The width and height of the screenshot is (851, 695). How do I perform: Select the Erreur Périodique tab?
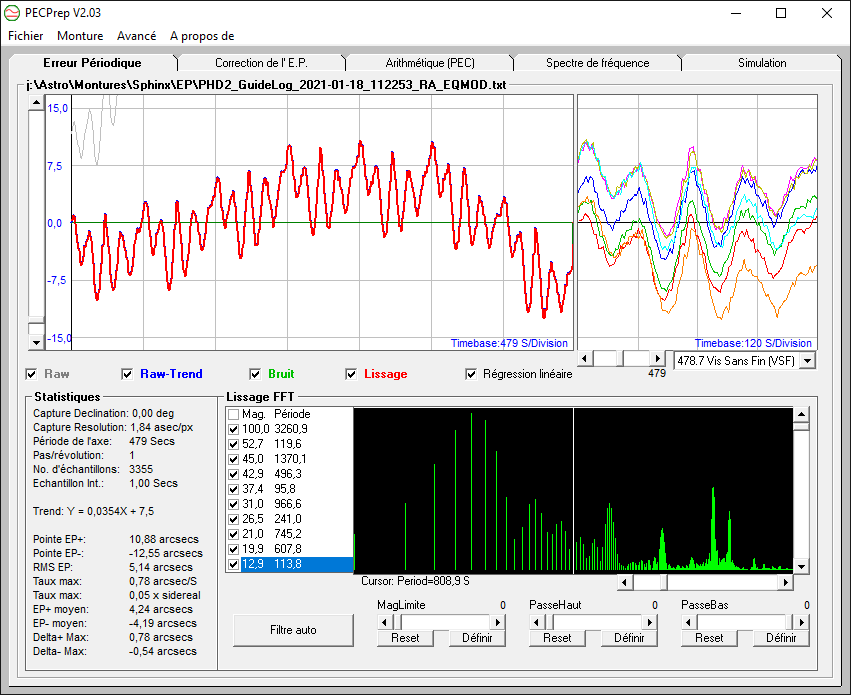coord(92,62)
